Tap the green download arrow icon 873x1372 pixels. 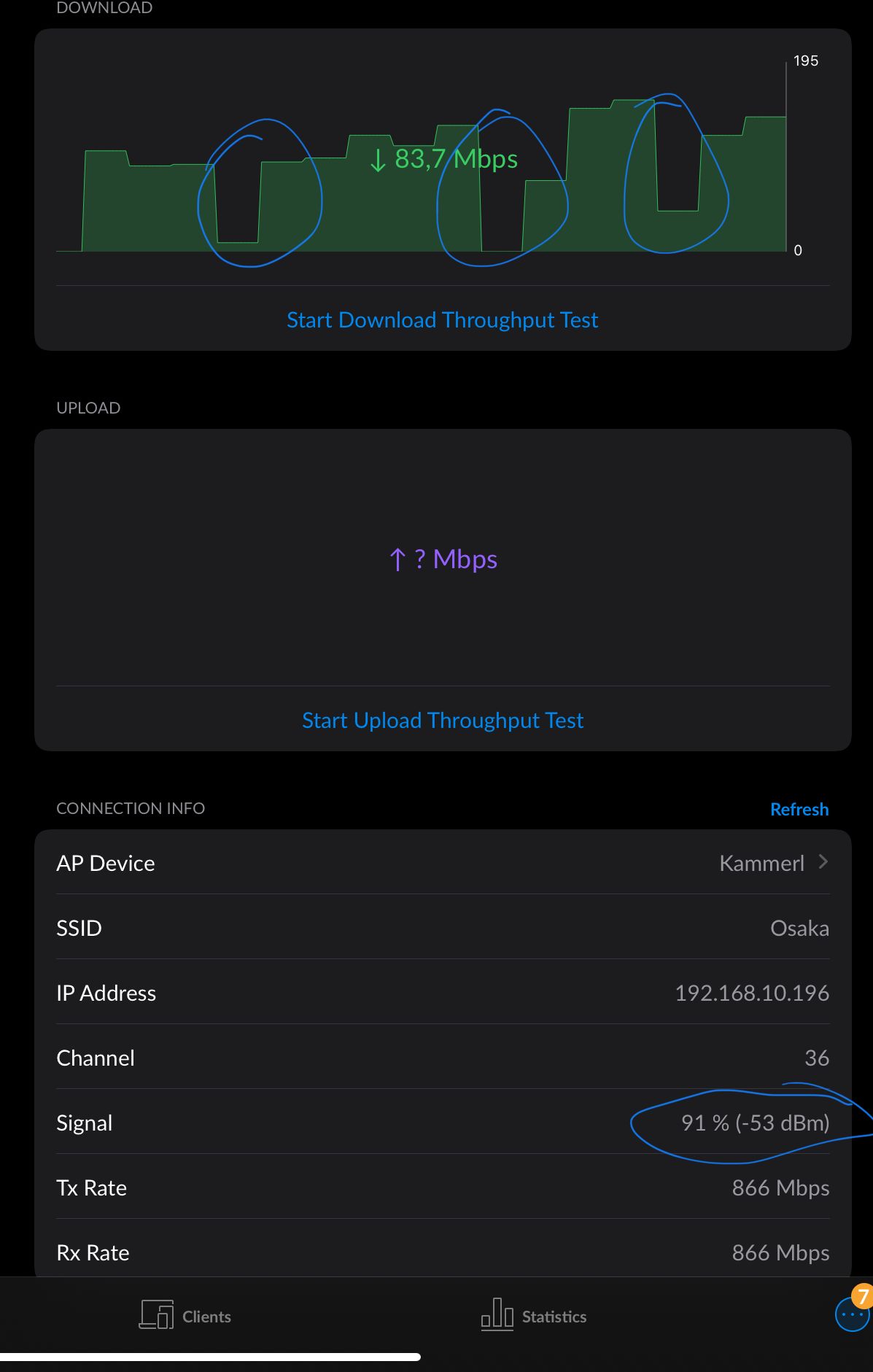pyautogui.click(x=377, y=160)
